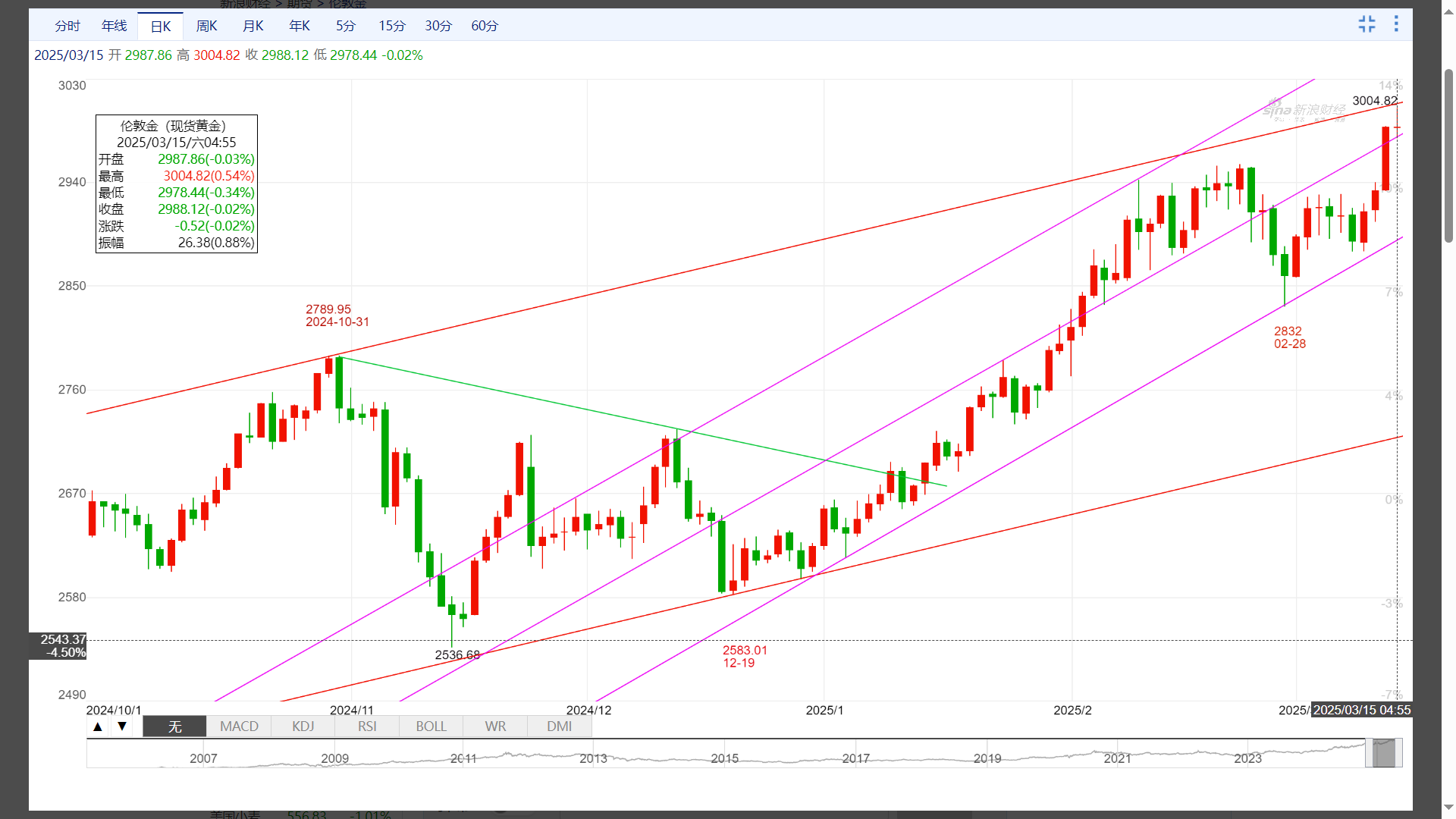Switch to the 分时 intraday tab
1456x819 pixels.
[x=67, y=27]
